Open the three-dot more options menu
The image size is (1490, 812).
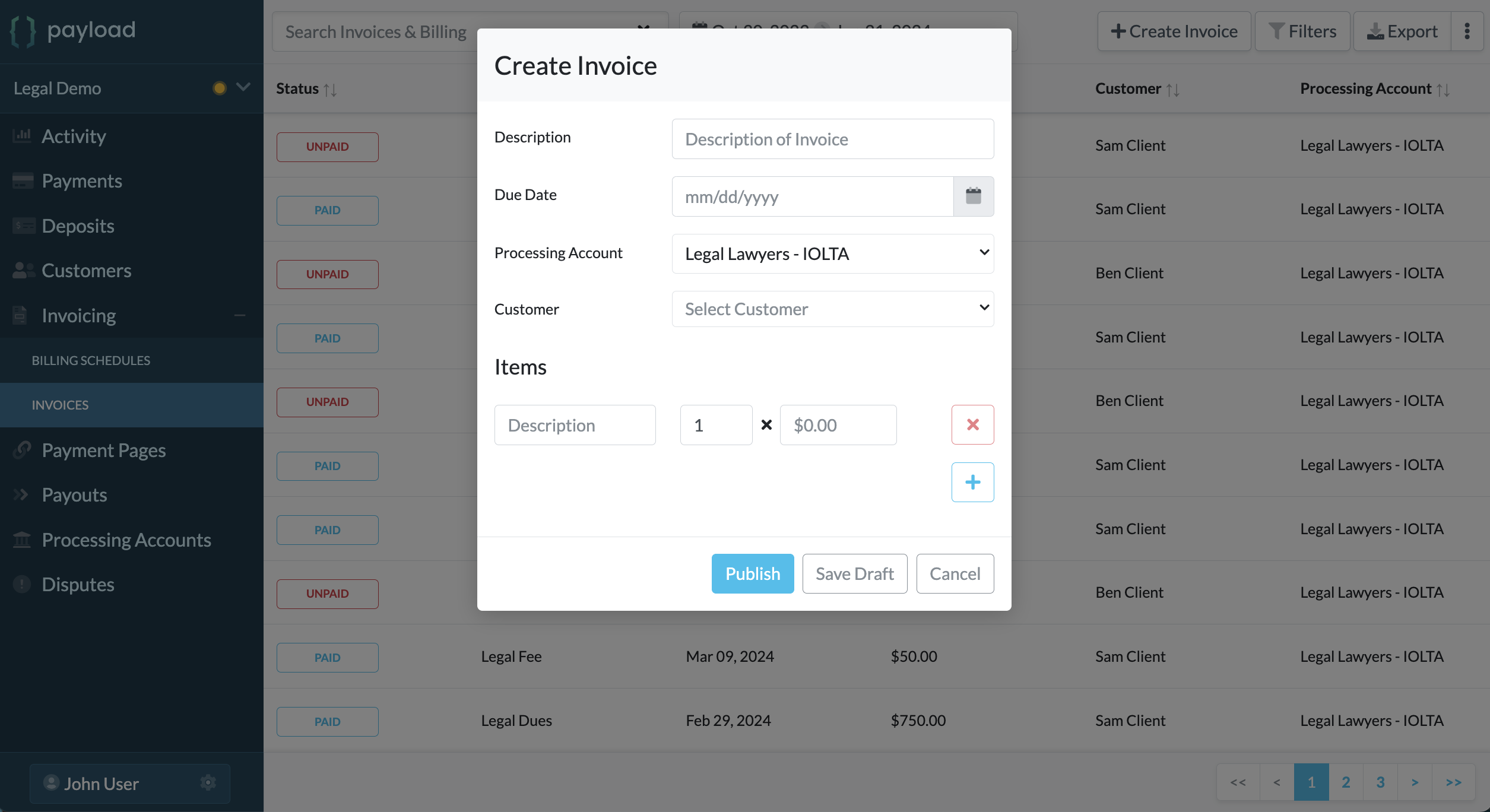coord(1467,31)
